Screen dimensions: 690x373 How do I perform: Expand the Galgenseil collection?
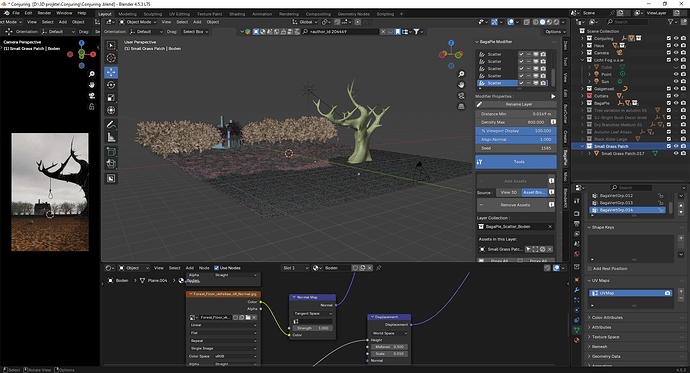(x=582, y=88)
